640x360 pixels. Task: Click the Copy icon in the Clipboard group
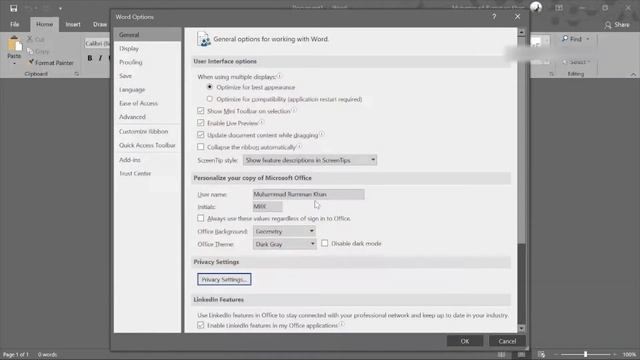tap(30, 51)
